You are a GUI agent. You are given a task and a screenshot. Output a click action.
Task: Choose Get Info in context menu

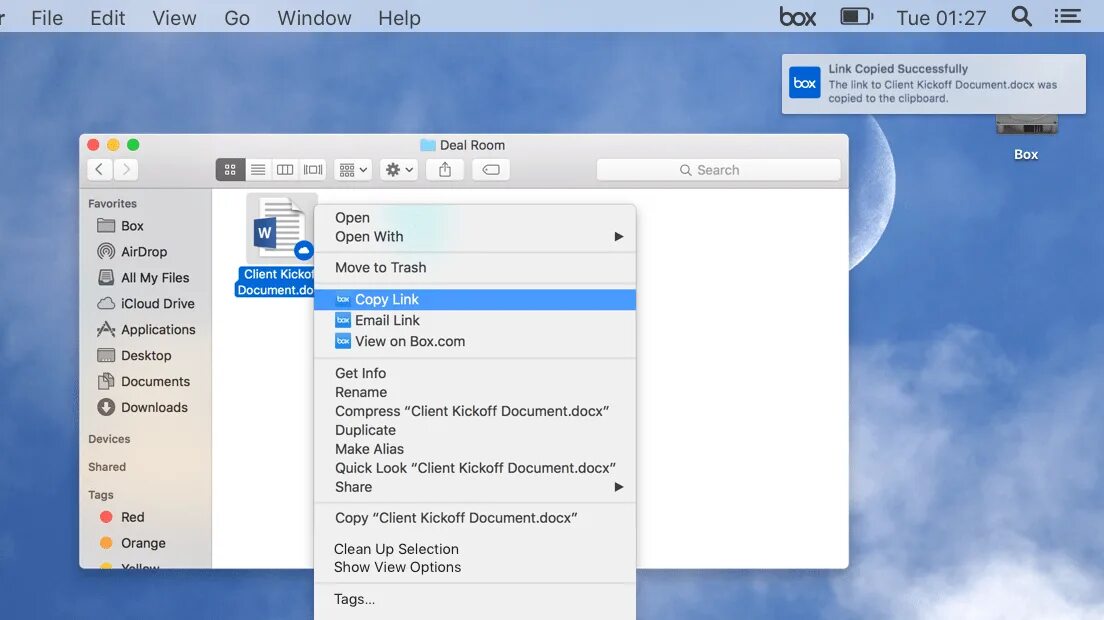coord(475,373)
